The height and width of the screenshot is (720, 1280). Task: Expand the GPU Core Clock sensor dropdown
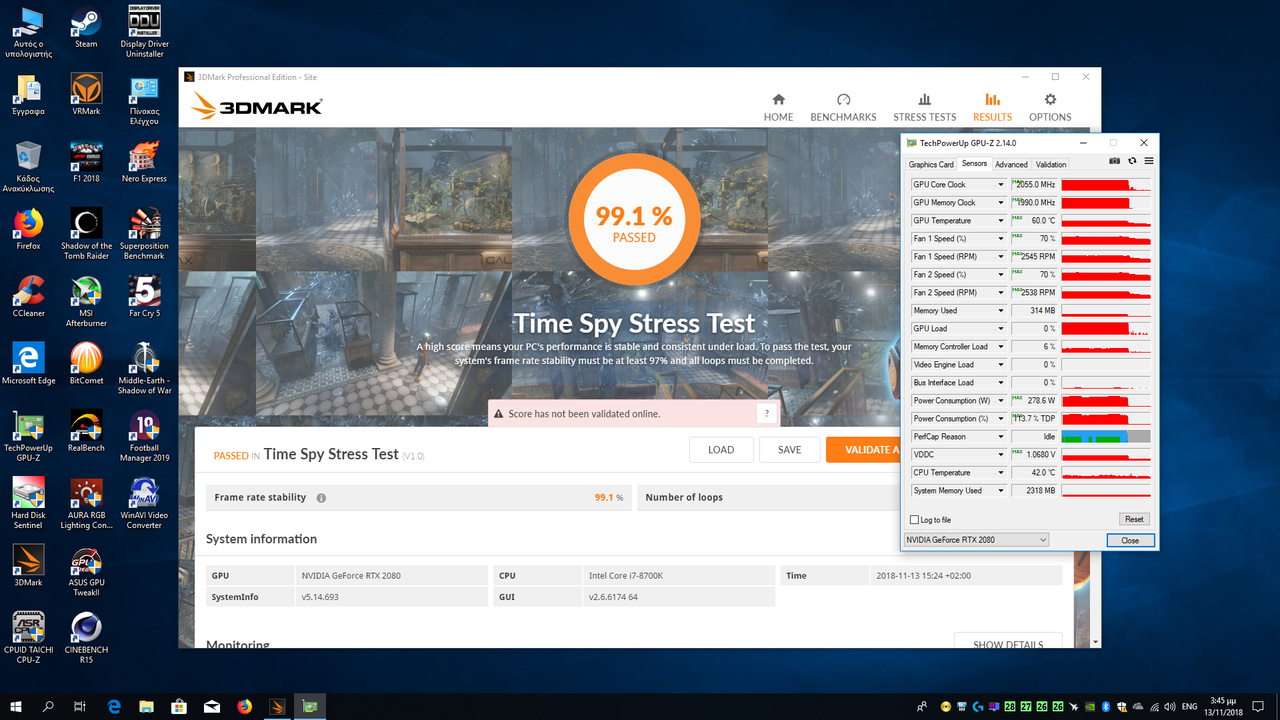pos(1000,185)
